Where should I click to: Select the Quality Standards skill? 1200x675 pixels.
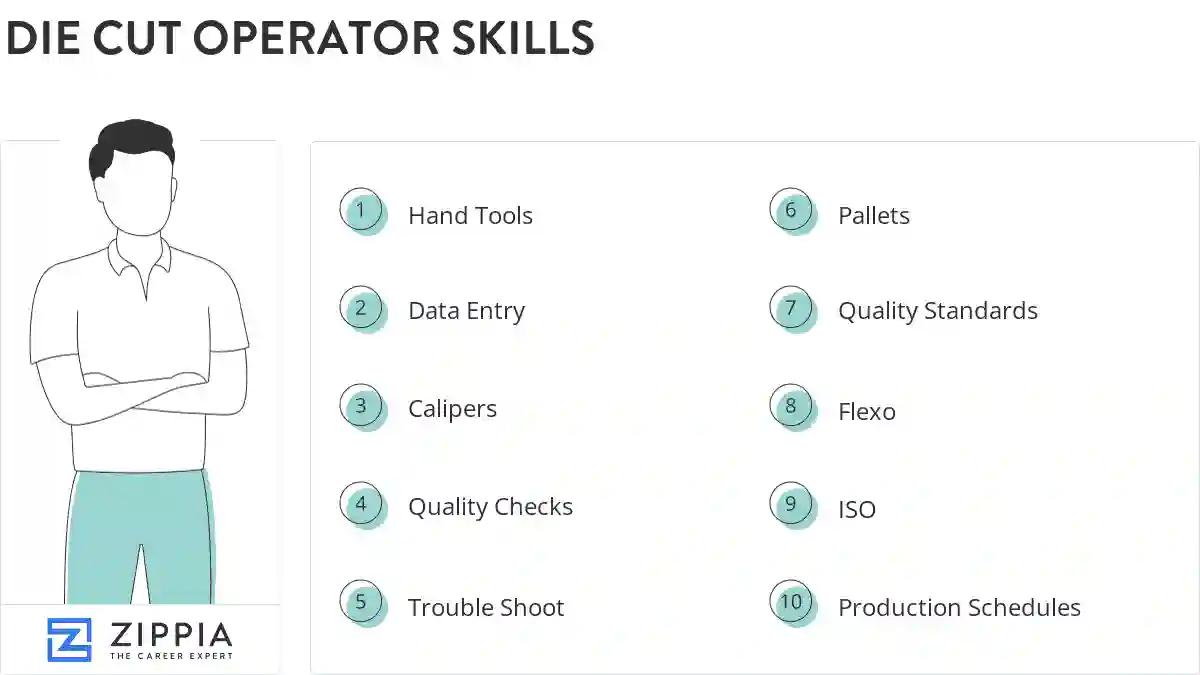tap(937, 311)
